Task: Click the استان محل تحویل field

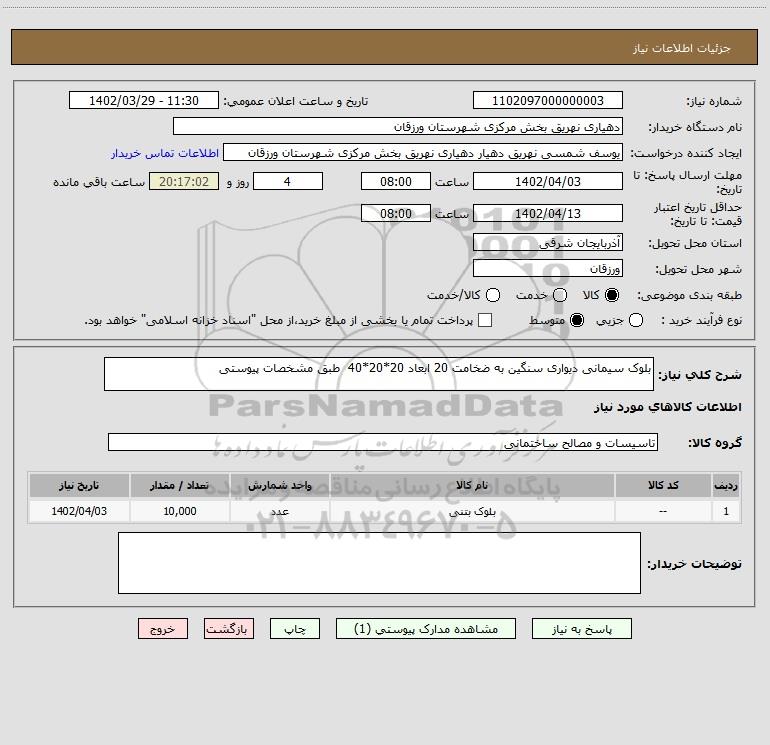Action: (547, 243)
